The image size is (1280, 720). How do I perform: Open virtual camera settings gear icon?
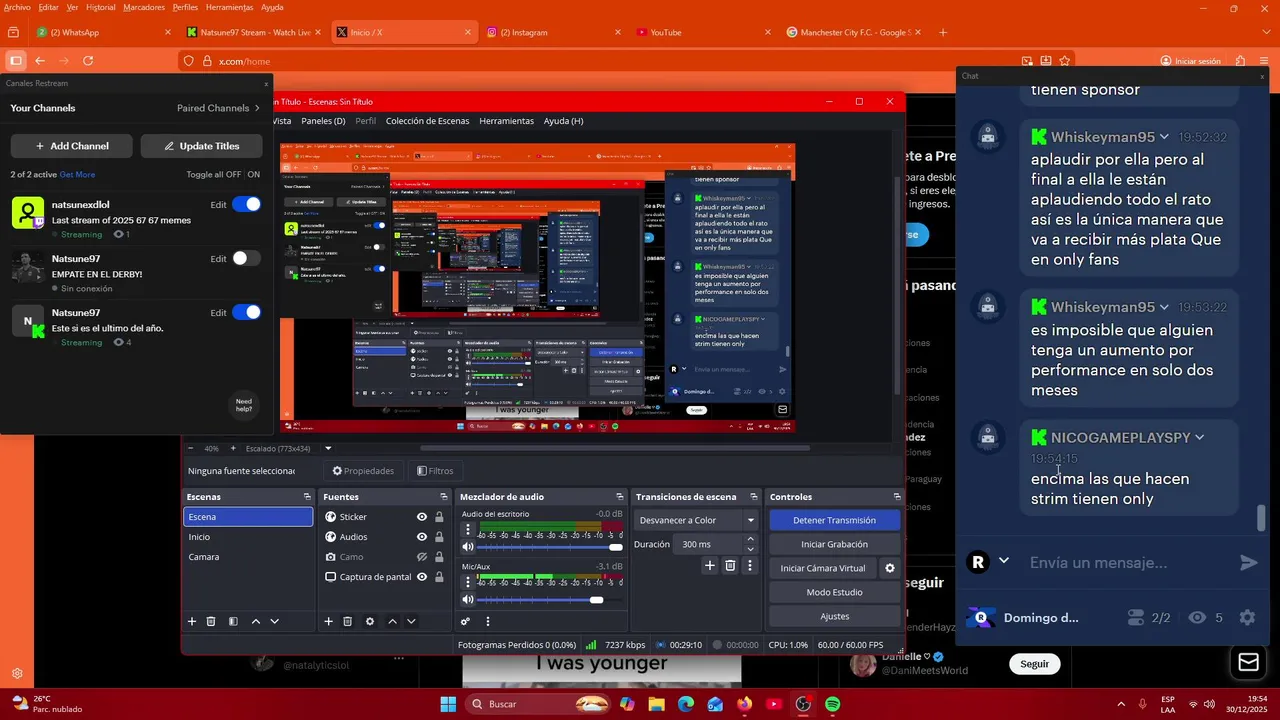coord(889,568)
